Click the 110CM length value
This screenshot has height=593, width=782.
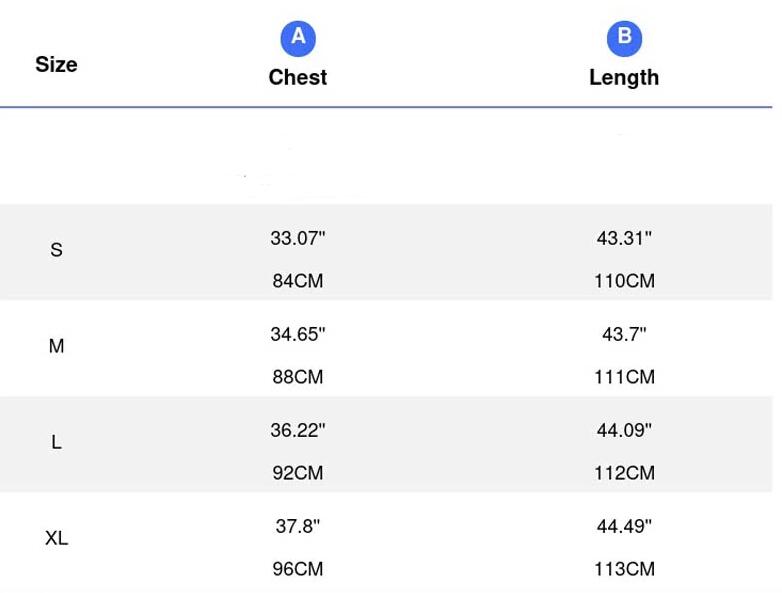pyautogui.click(x=624, y=281)
